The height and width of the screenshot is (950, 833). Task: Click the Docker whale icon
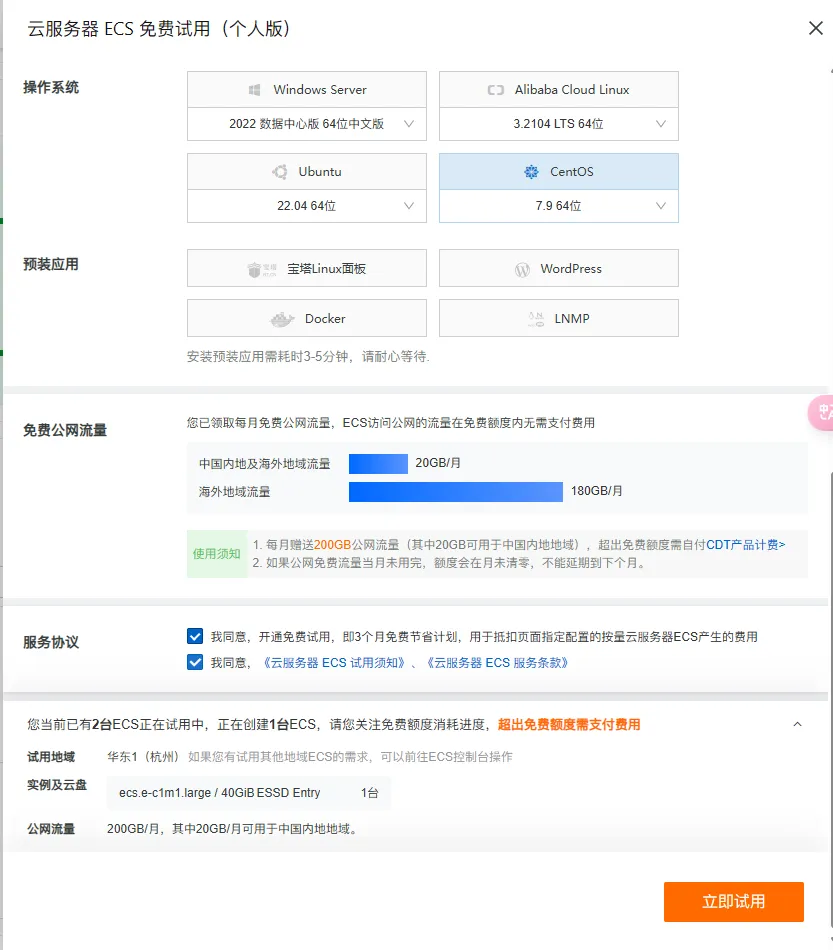click(282, 319)
